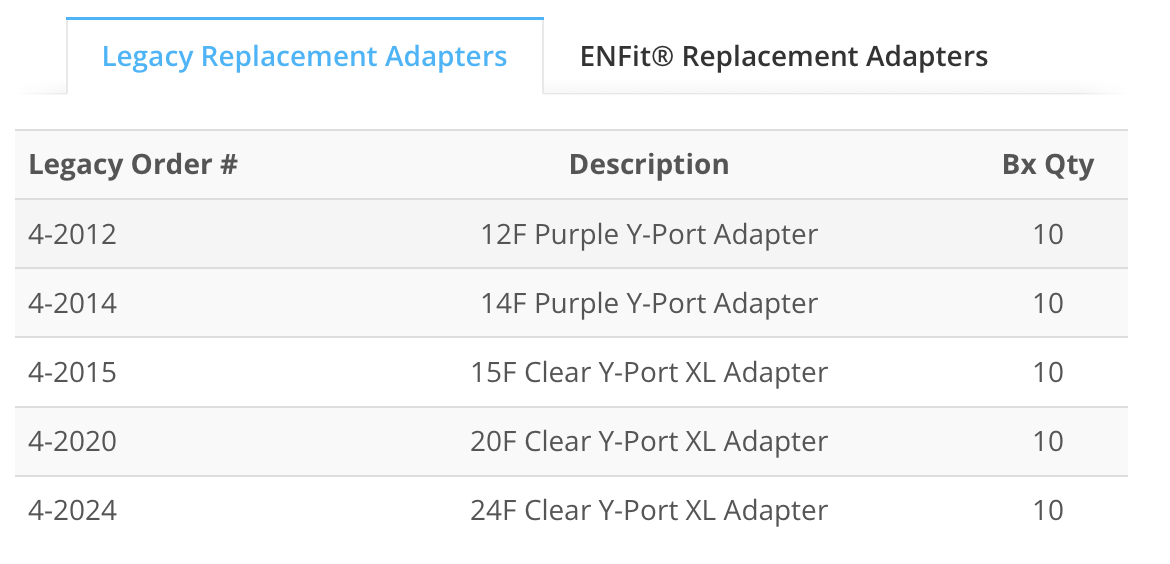Click box quantity 10 in 4-2015 row
Screen dimensions: 1170x564
1048,372
